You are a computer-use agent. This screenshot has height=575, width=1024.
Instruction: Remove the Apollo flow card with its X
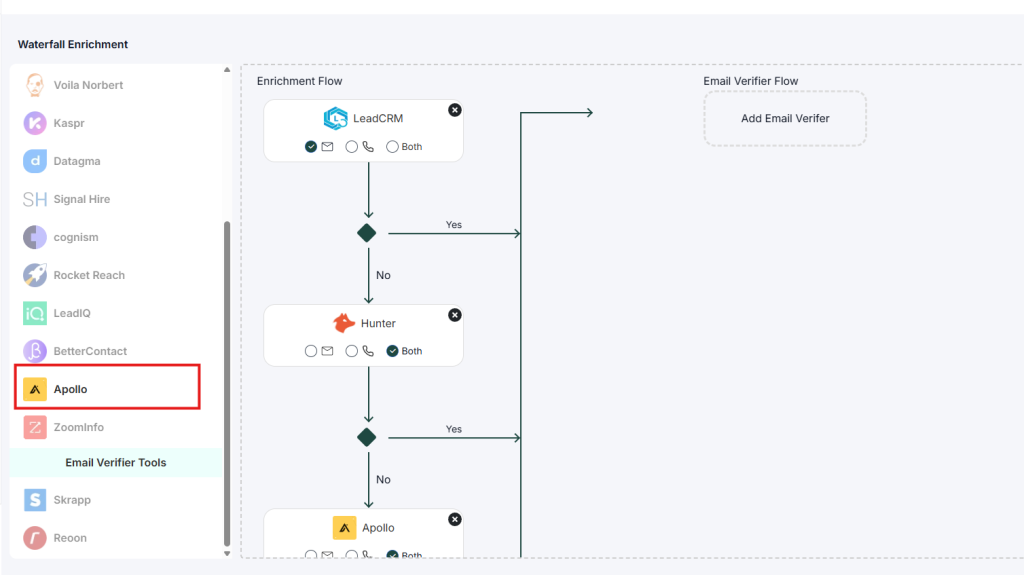click(x=455, y=519)
